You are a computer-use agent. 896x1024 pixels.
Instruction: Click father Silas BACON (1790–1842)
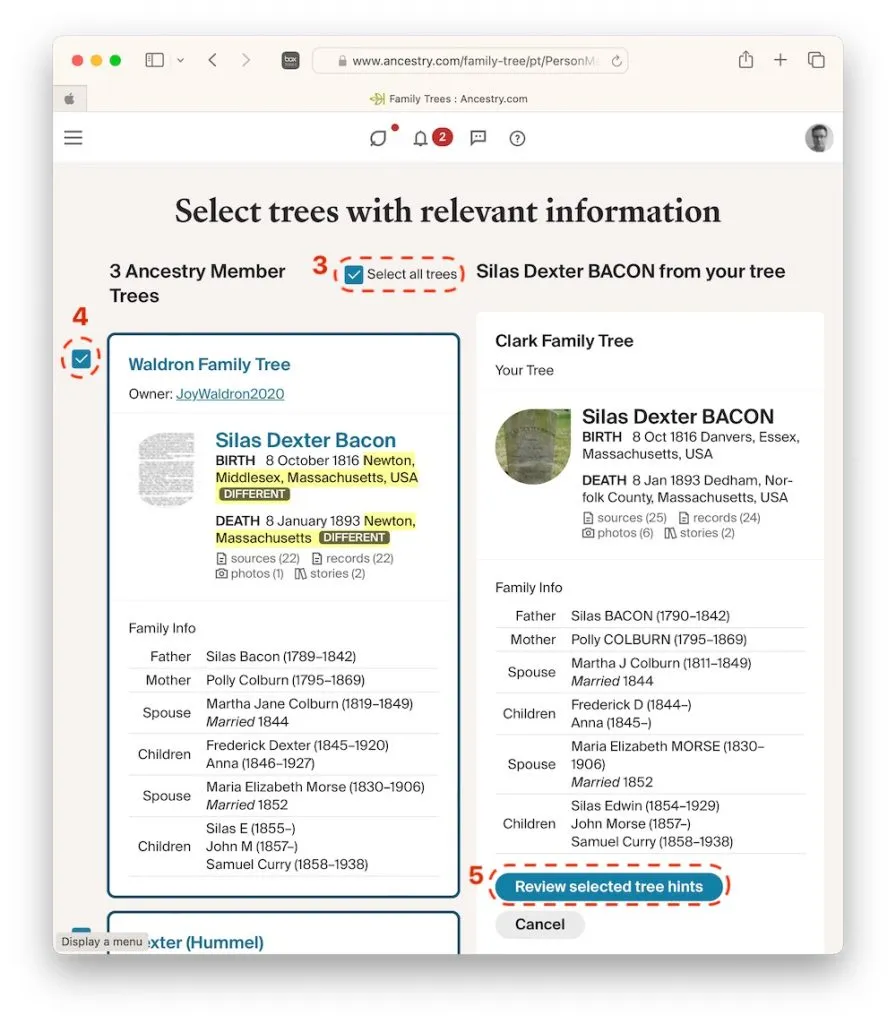coord(650,616)
